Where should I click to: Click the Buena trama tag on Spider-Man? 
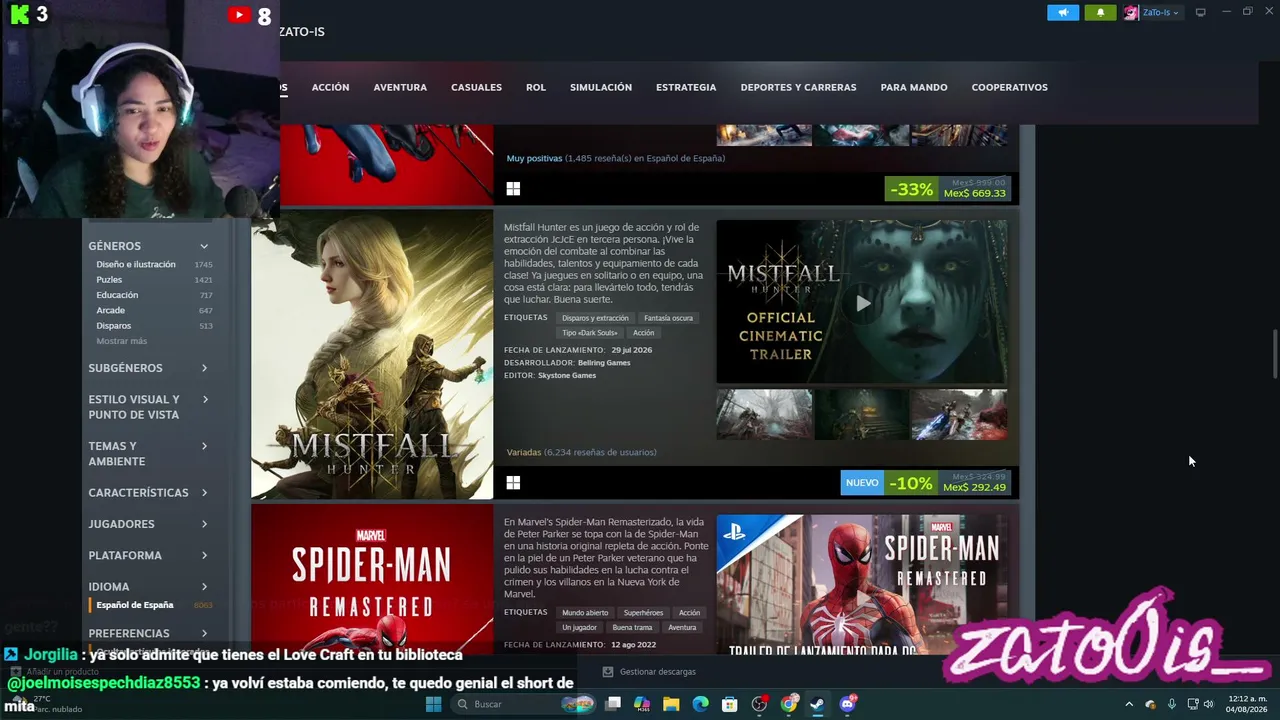click(632, 628)
